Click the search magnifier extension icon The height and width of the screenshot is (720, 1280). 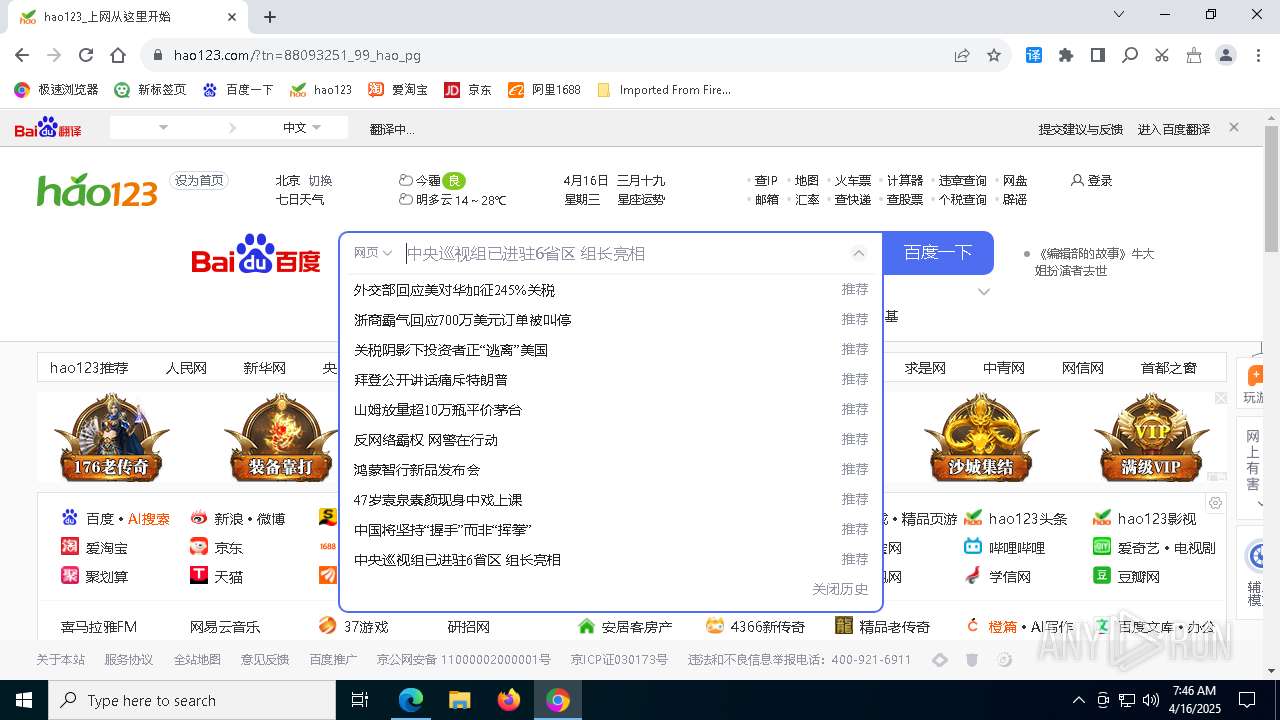point(1130,55)
